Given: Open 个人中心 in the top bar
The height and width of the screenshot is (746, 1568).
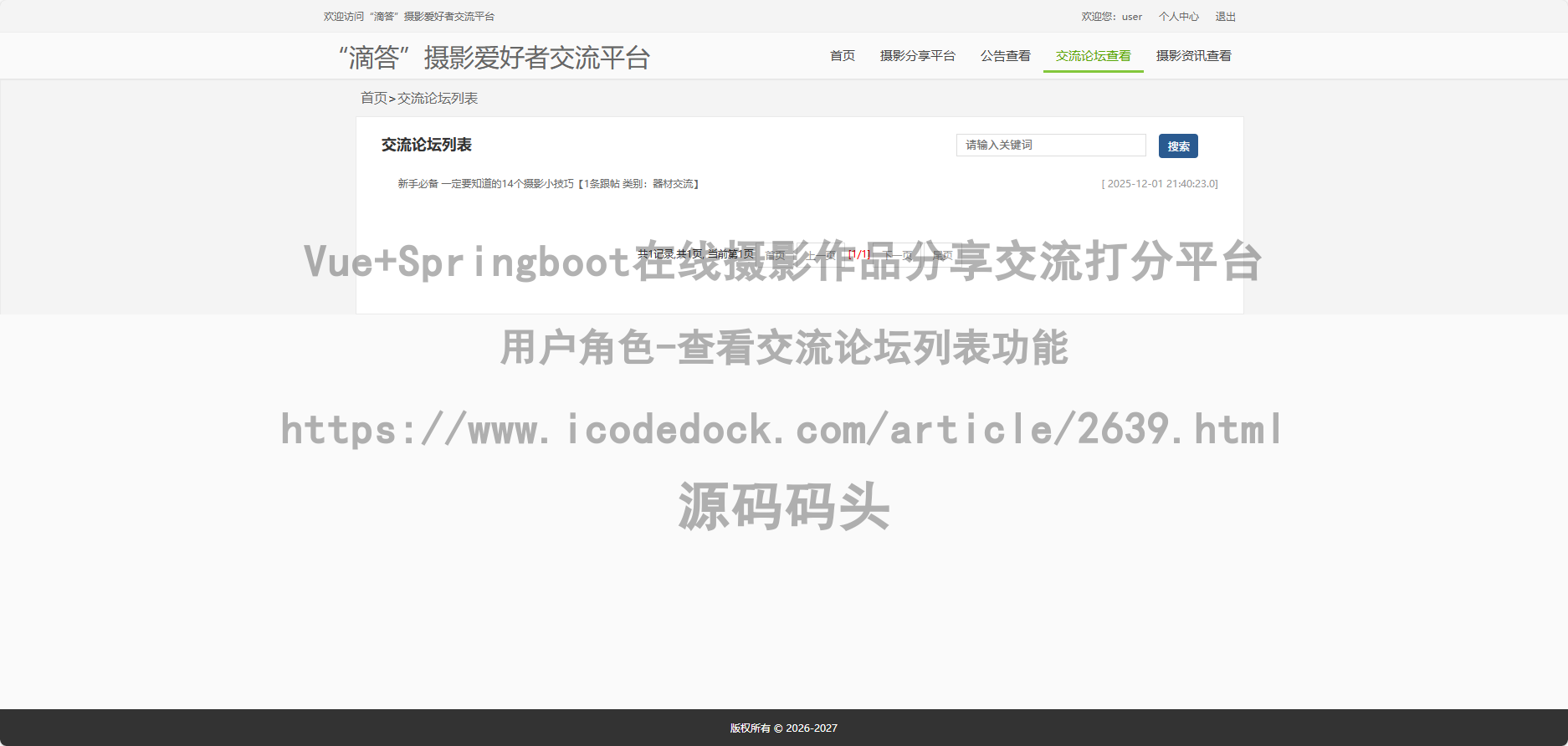Looking at the screenshot, I should pos(1178,17).
